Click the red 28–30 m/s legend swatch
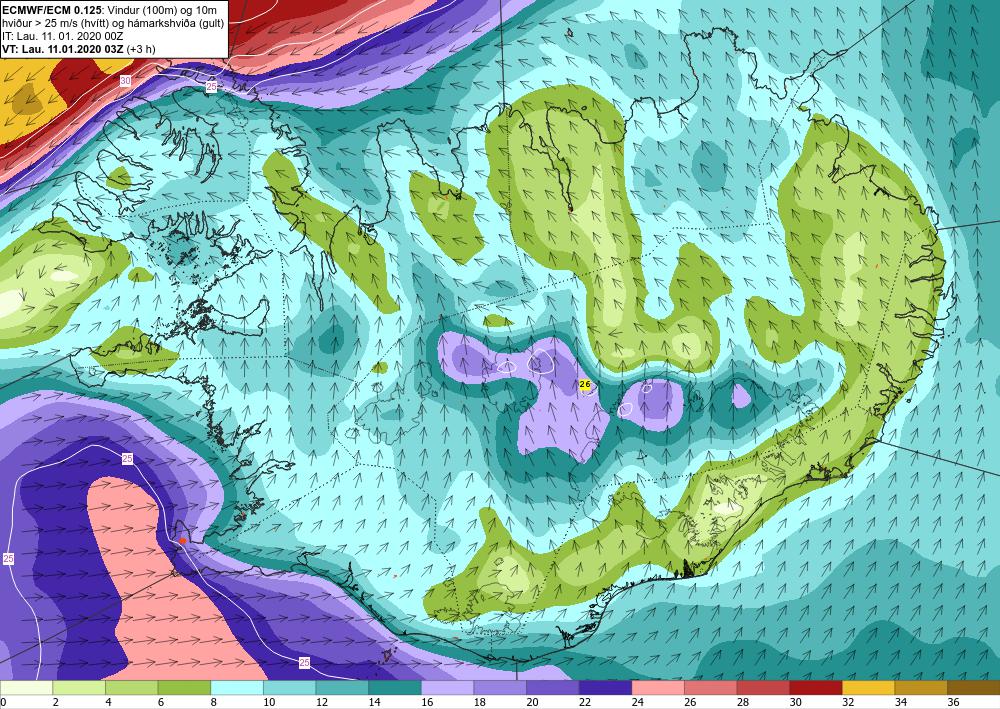Viewport: 1000px width, 709px height. pyautogui.click(x=763, y=687)
